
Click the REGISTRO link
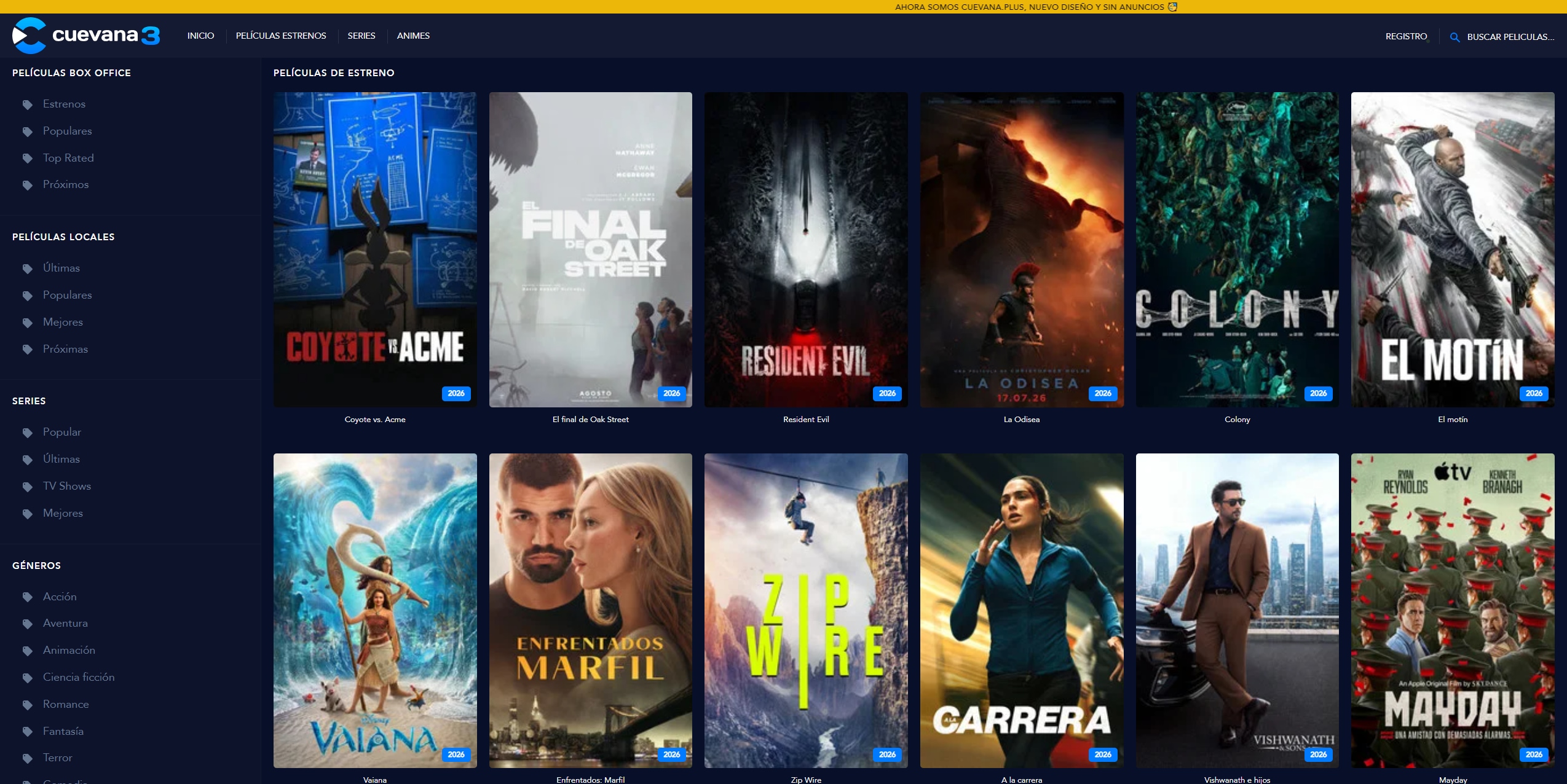1406,36
